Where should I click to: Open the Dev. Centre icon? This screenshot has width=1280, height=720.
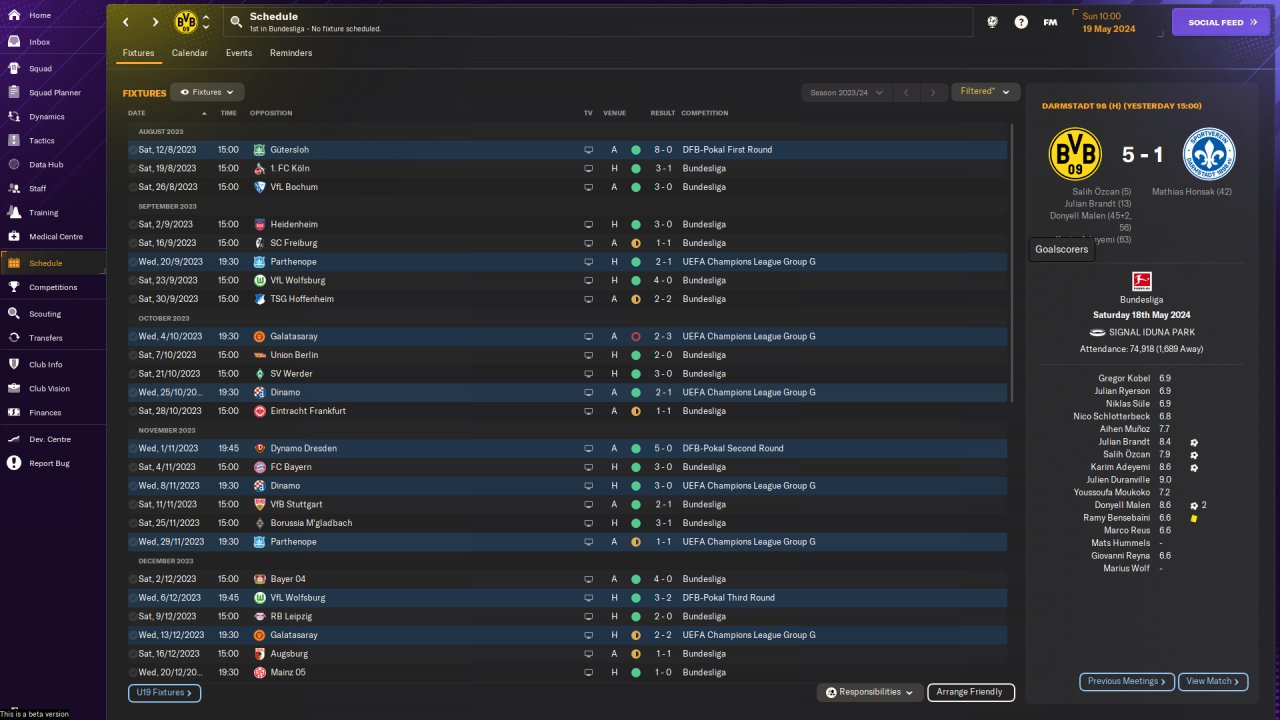pos(14,439)
